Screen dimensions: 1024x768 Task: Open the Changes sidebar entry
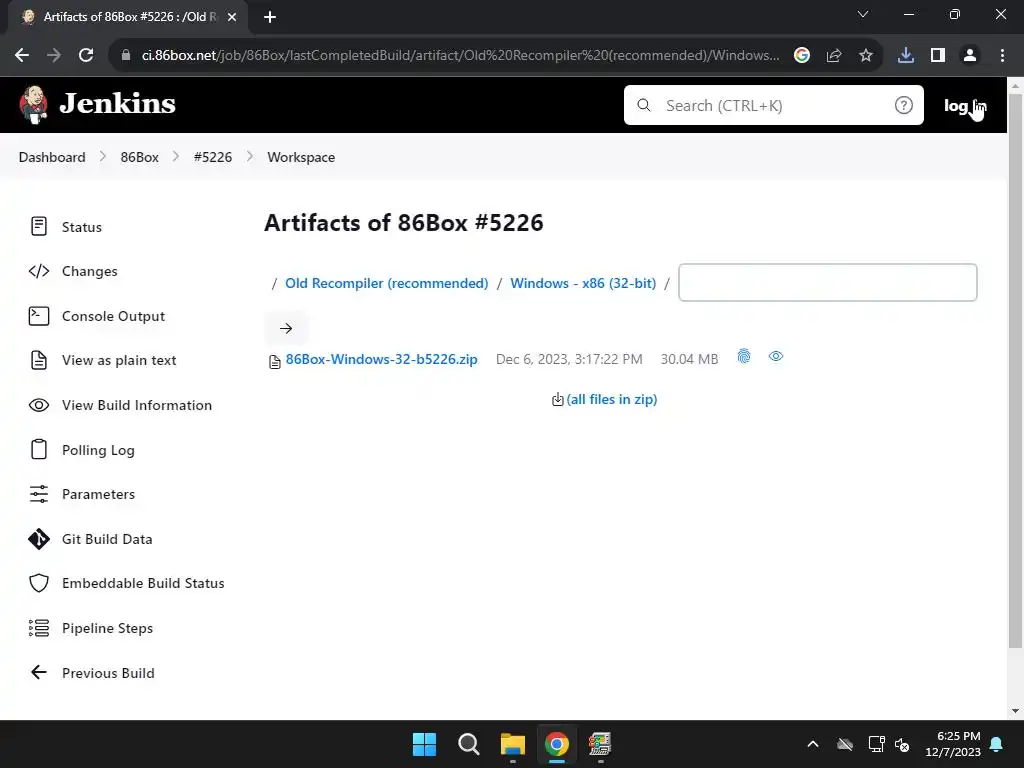pos(73,271)
